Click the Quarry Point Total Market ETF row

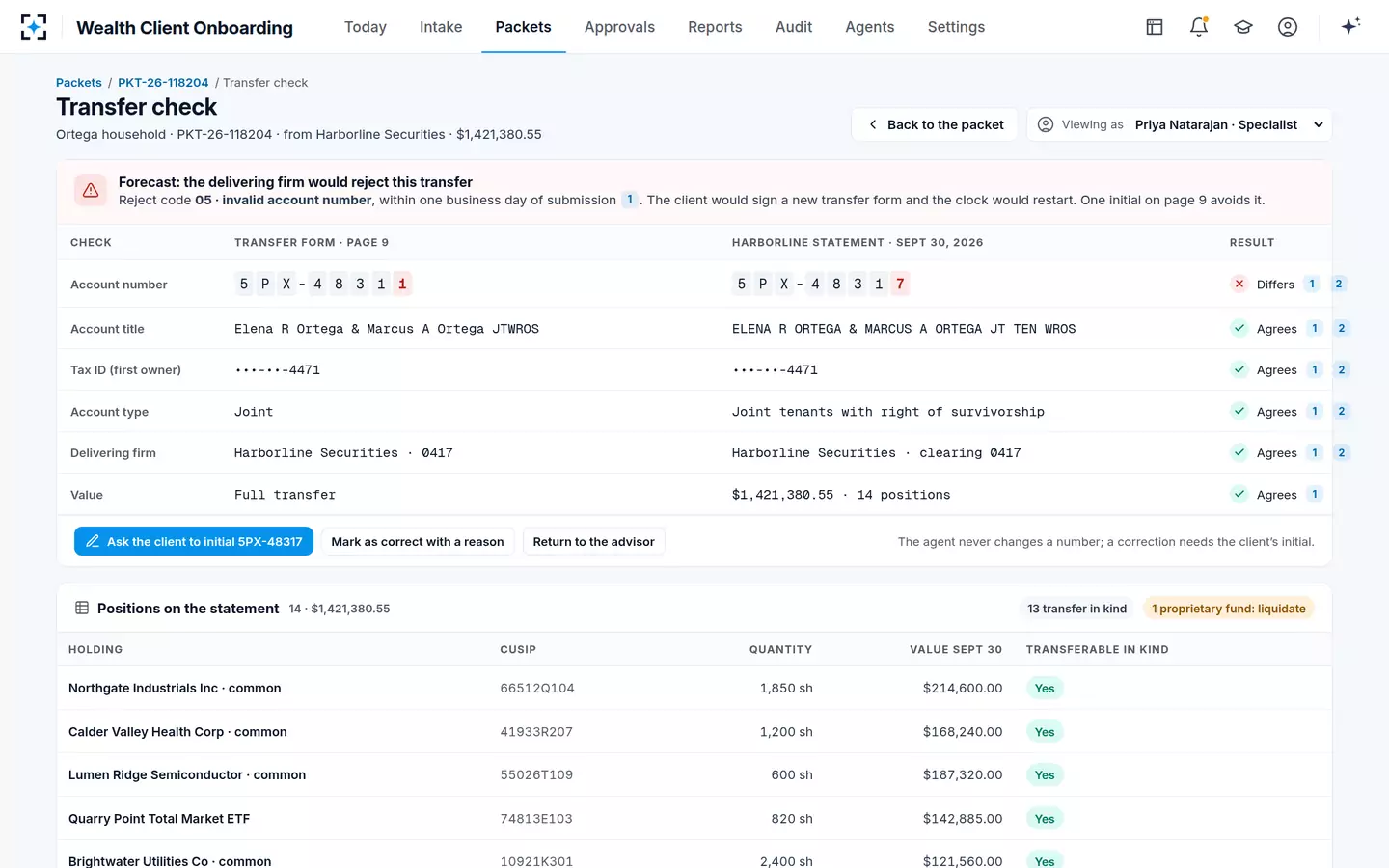(694, 819)
